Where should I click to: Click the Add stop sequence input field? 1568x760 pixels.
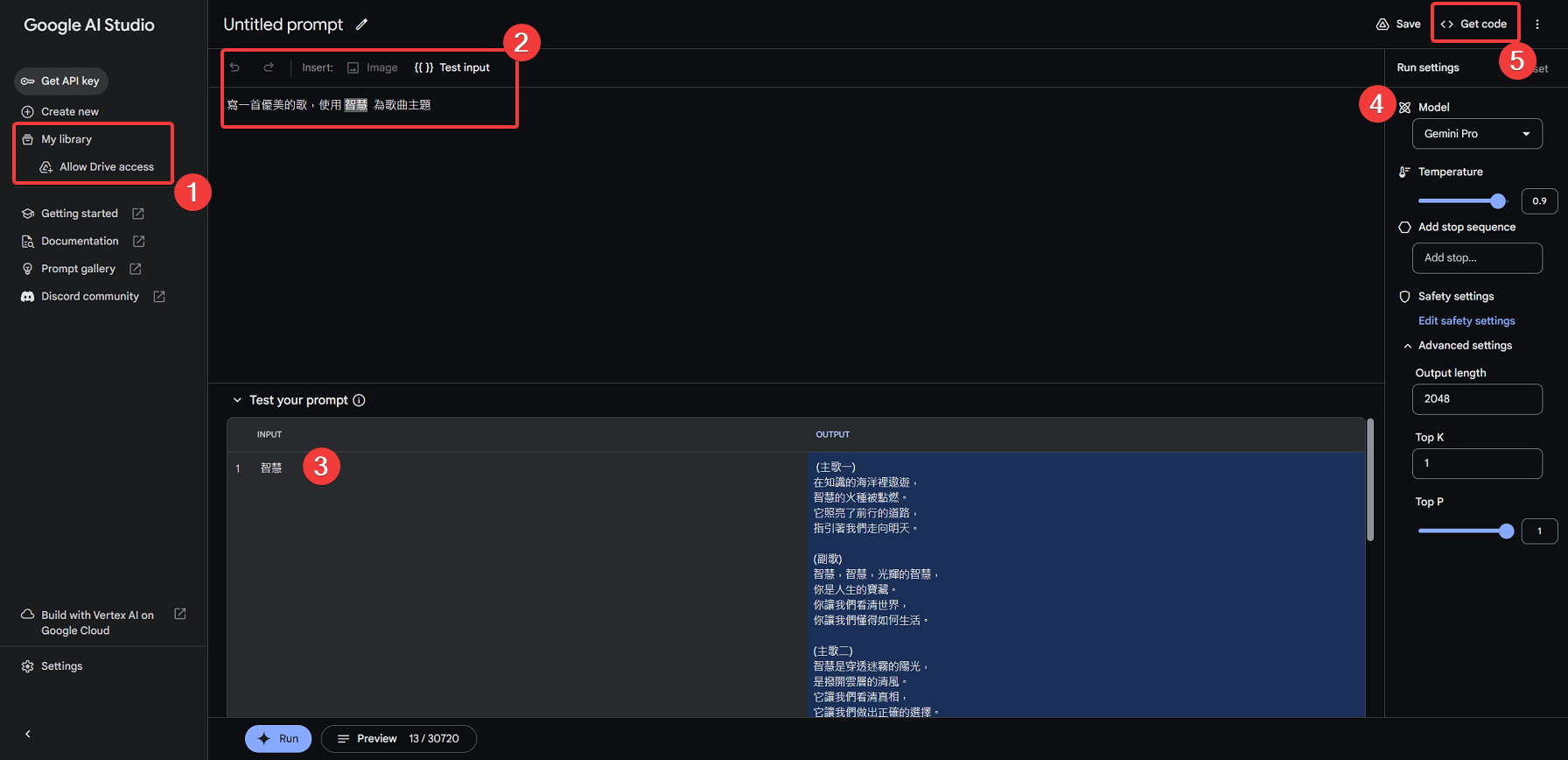click(x=1477, y=258)
